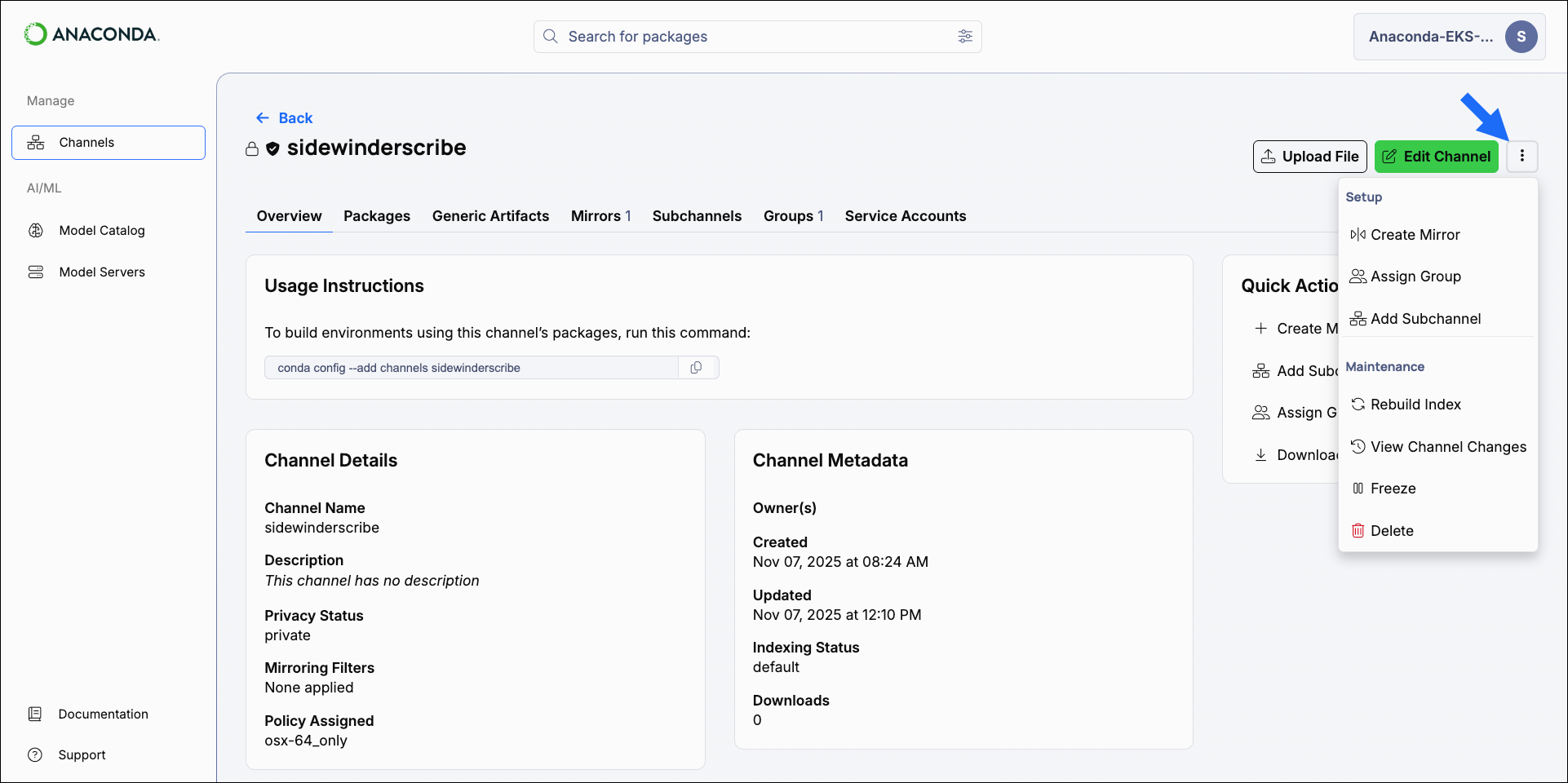The height and width of the screenshot is (783, 1568).
Task: Select the Model Catalog sidebar icon
Action: point(36,230)
